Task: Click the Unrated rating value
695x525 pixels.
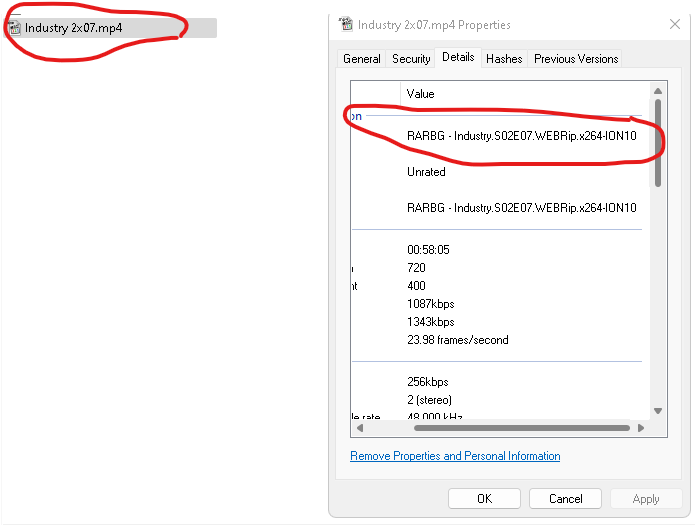Action: pyautogui.click(x=426, y=172)
